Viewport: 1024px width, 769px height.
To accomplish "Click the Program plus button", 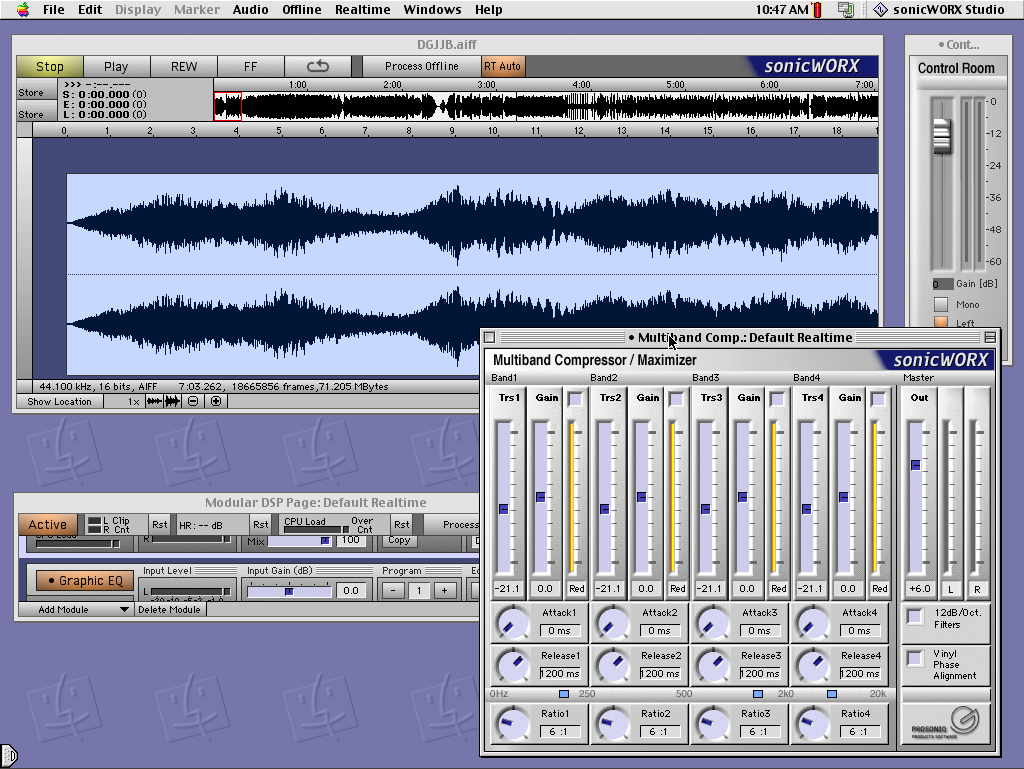I will pyautogui.click(x=445, y=590).
